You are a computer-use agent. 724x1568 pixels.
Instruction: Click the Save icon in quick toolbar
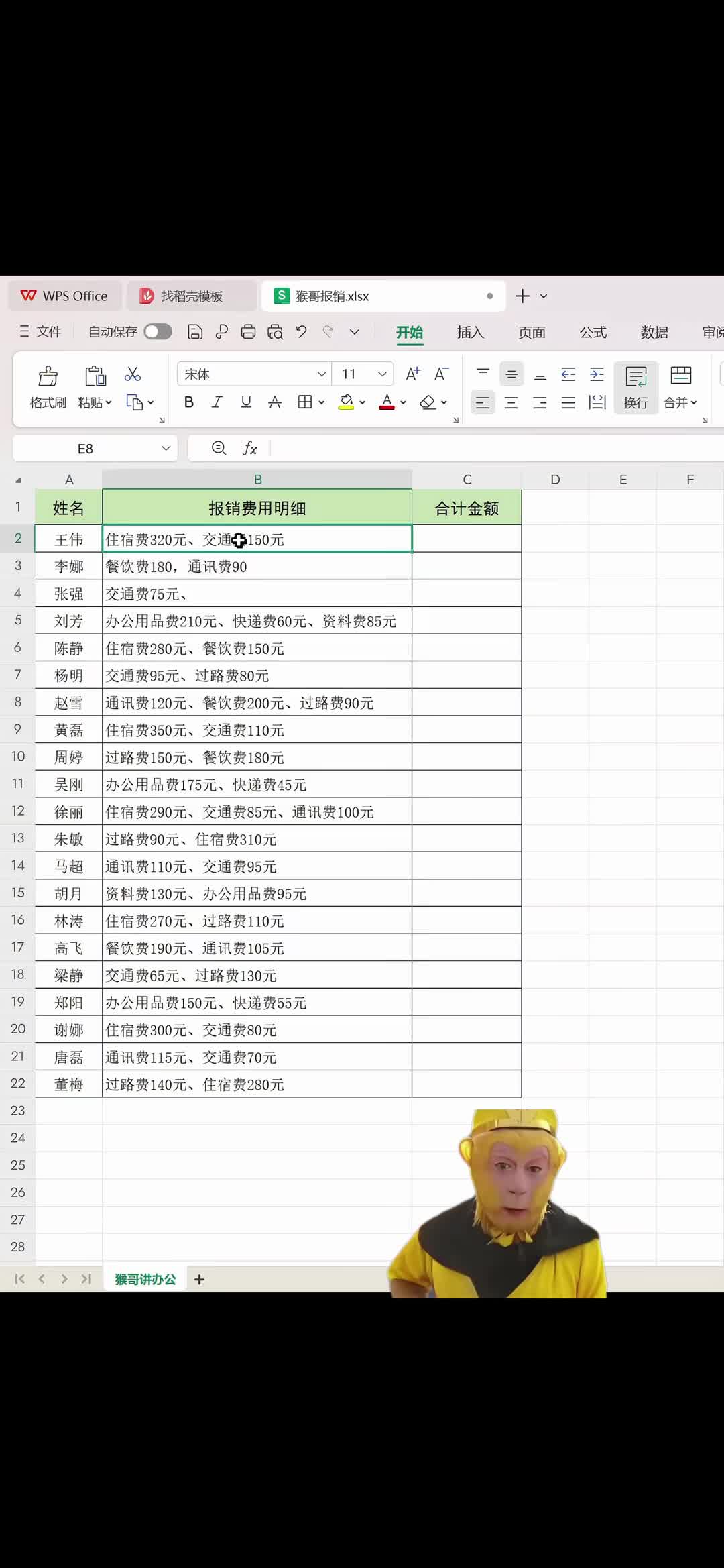[195, 331]
